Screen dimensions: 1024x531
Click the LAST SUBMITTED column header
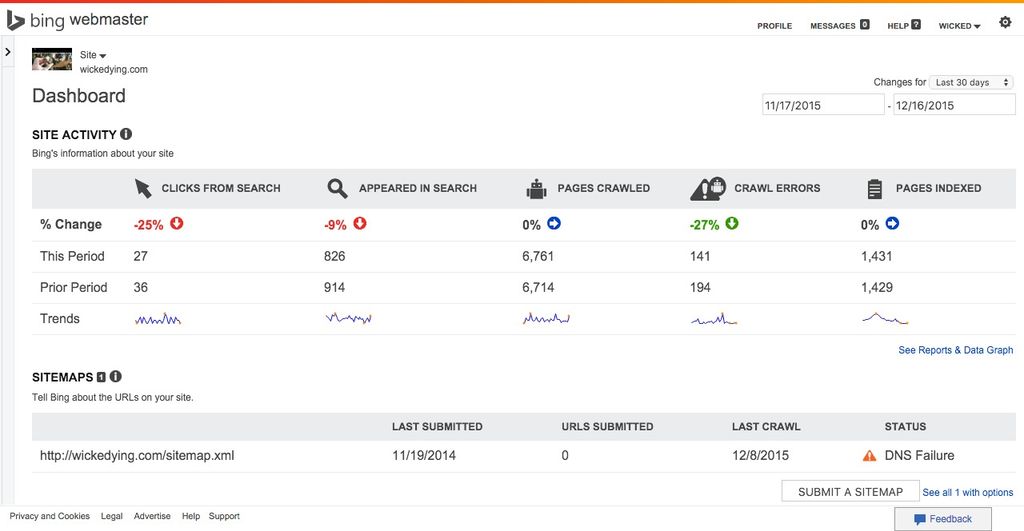pos(437,426)
